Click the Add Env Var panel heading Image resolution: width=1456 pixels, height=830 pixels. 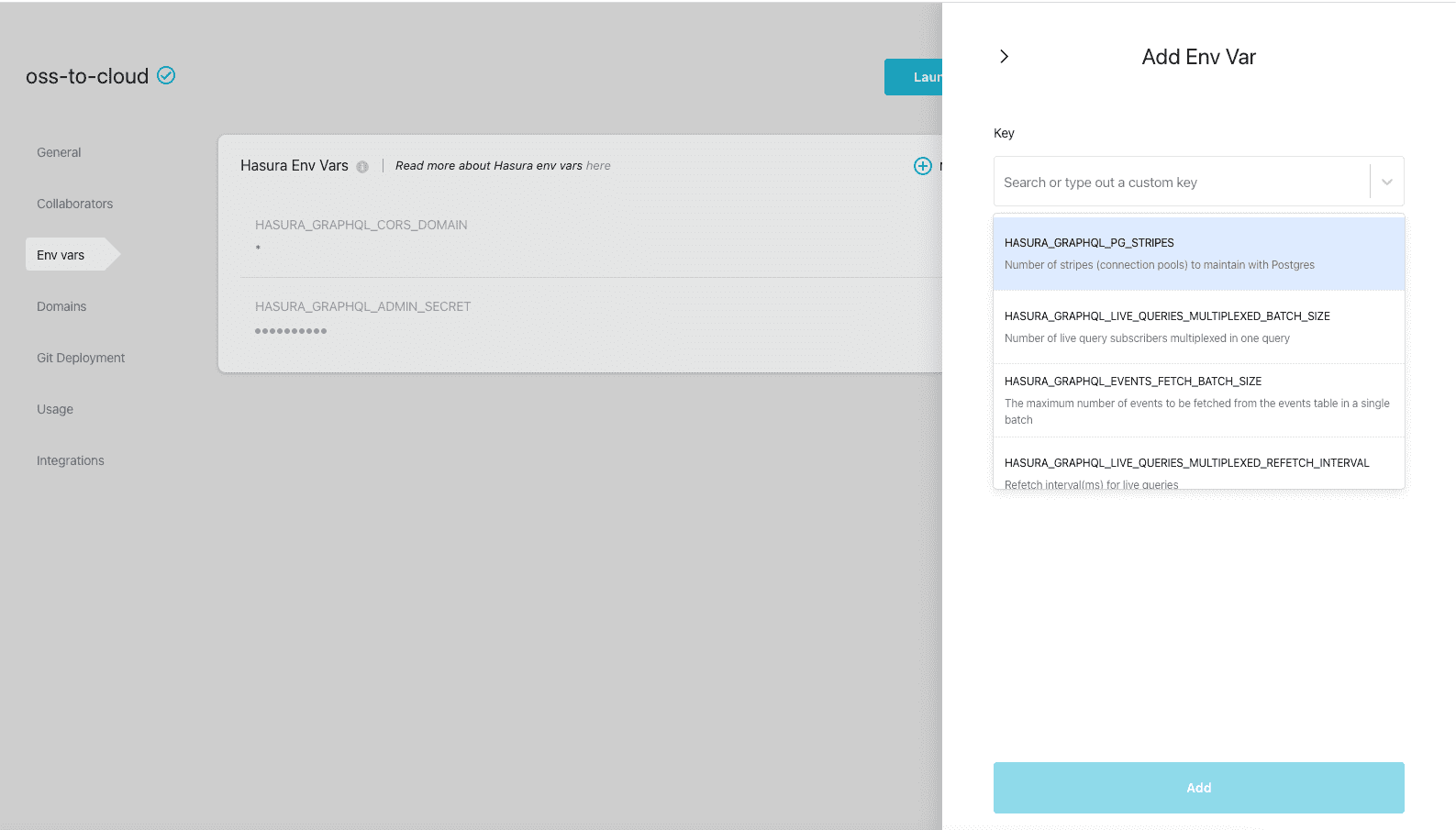click(x=1198, y=57)
